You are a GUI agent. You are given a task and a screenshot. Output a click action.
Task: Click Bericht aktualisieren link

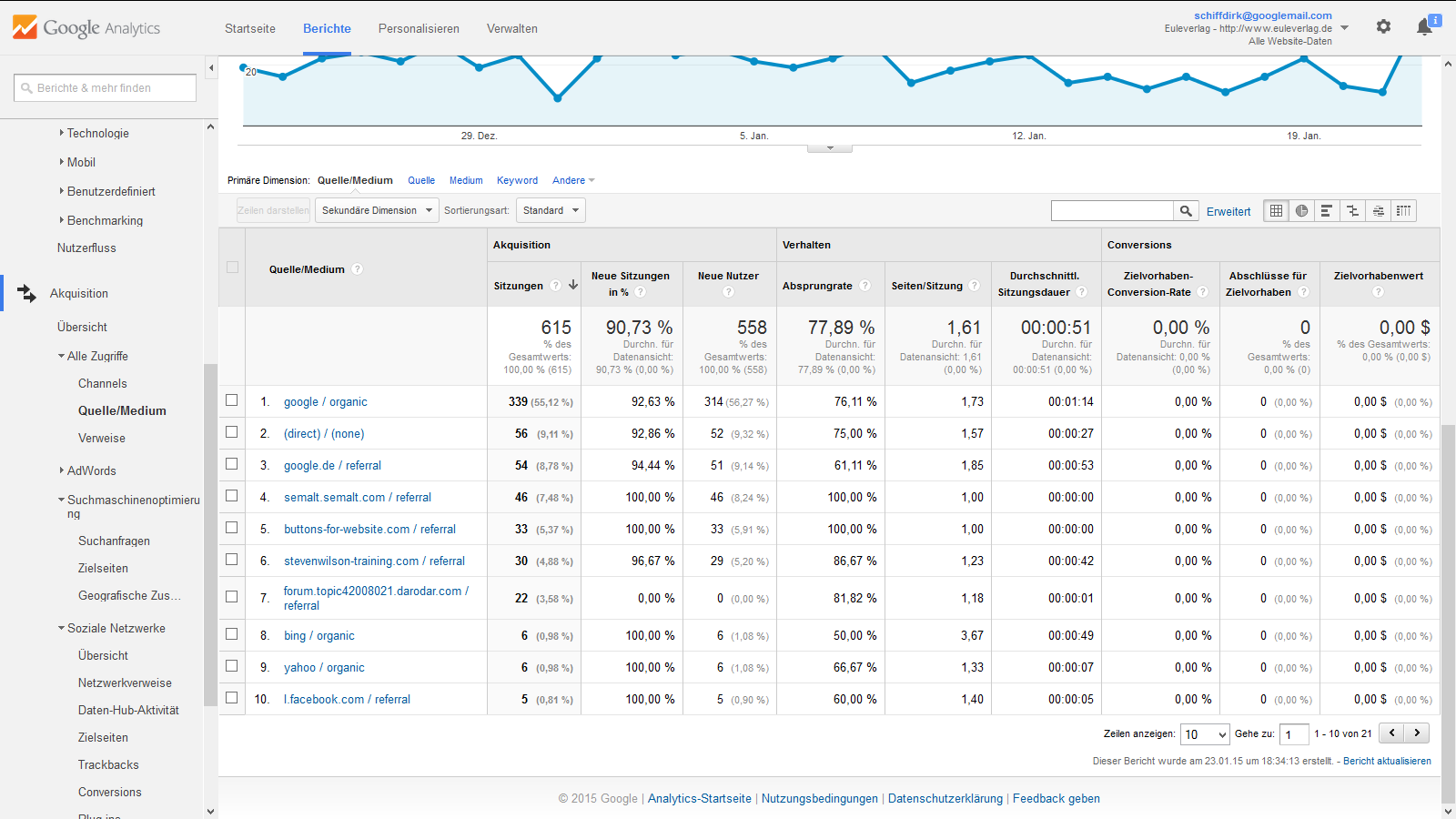click(1387, 761)
